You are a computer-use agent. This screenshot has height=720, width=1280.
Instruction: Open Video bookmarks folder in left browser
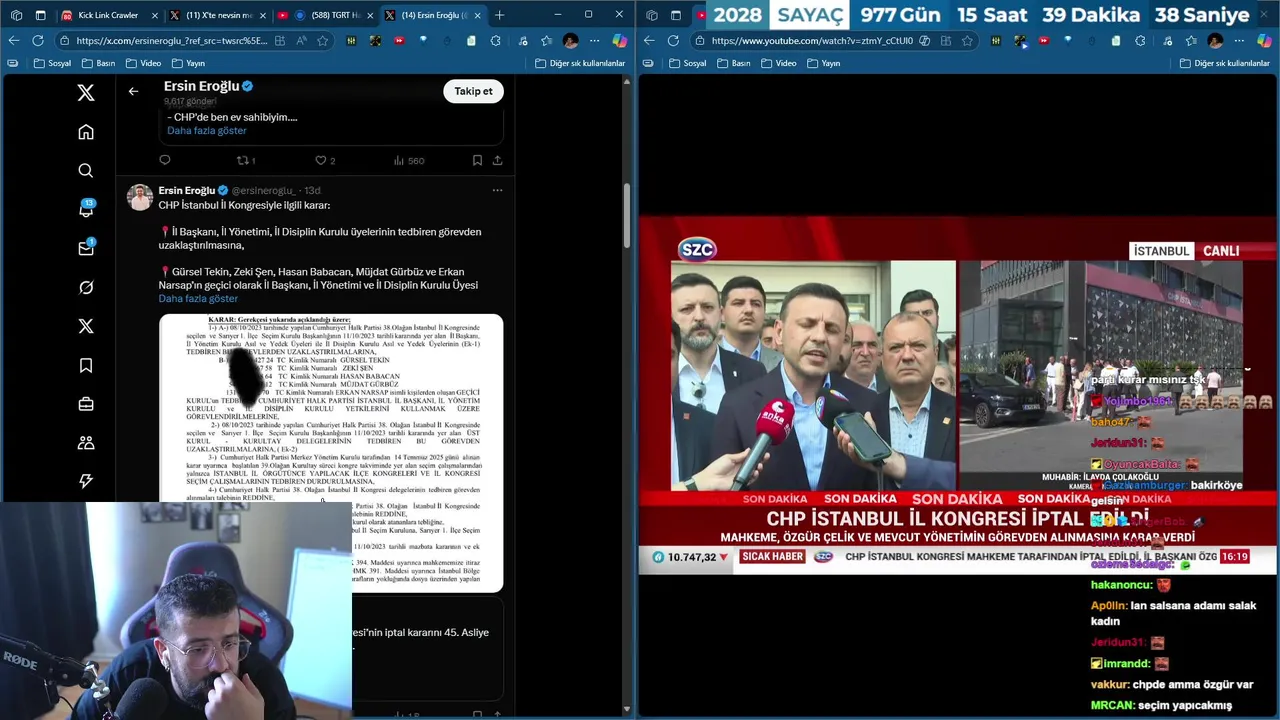coord(142,63)
